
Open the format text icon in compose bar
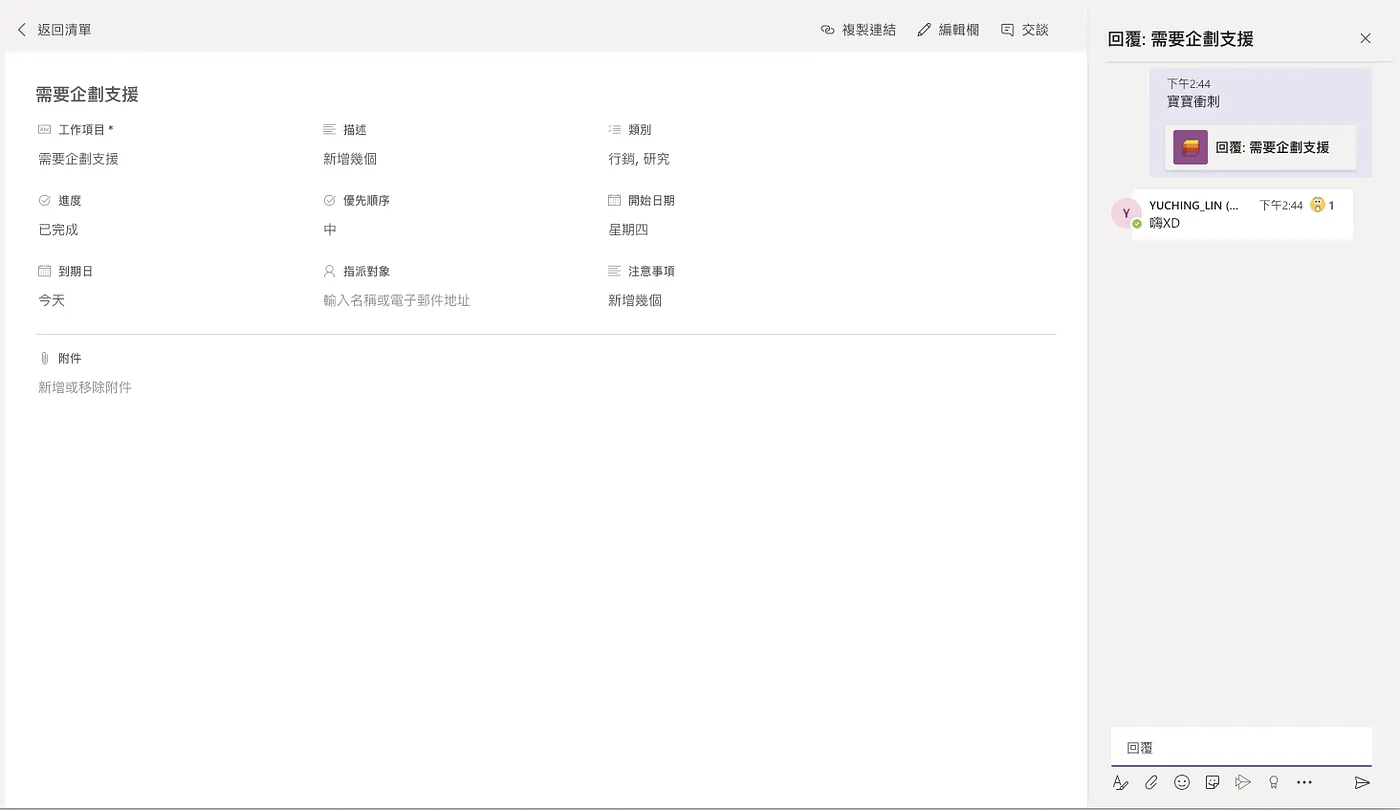tap(1121, 782)
